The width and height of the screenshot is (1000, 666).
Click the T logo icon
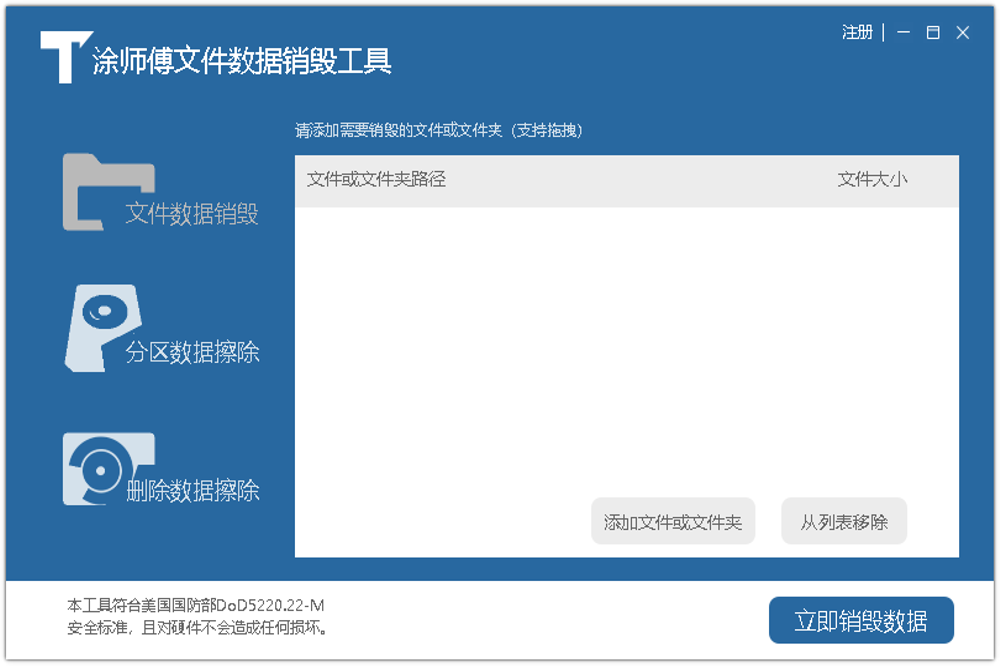click(x=66, y=57)
